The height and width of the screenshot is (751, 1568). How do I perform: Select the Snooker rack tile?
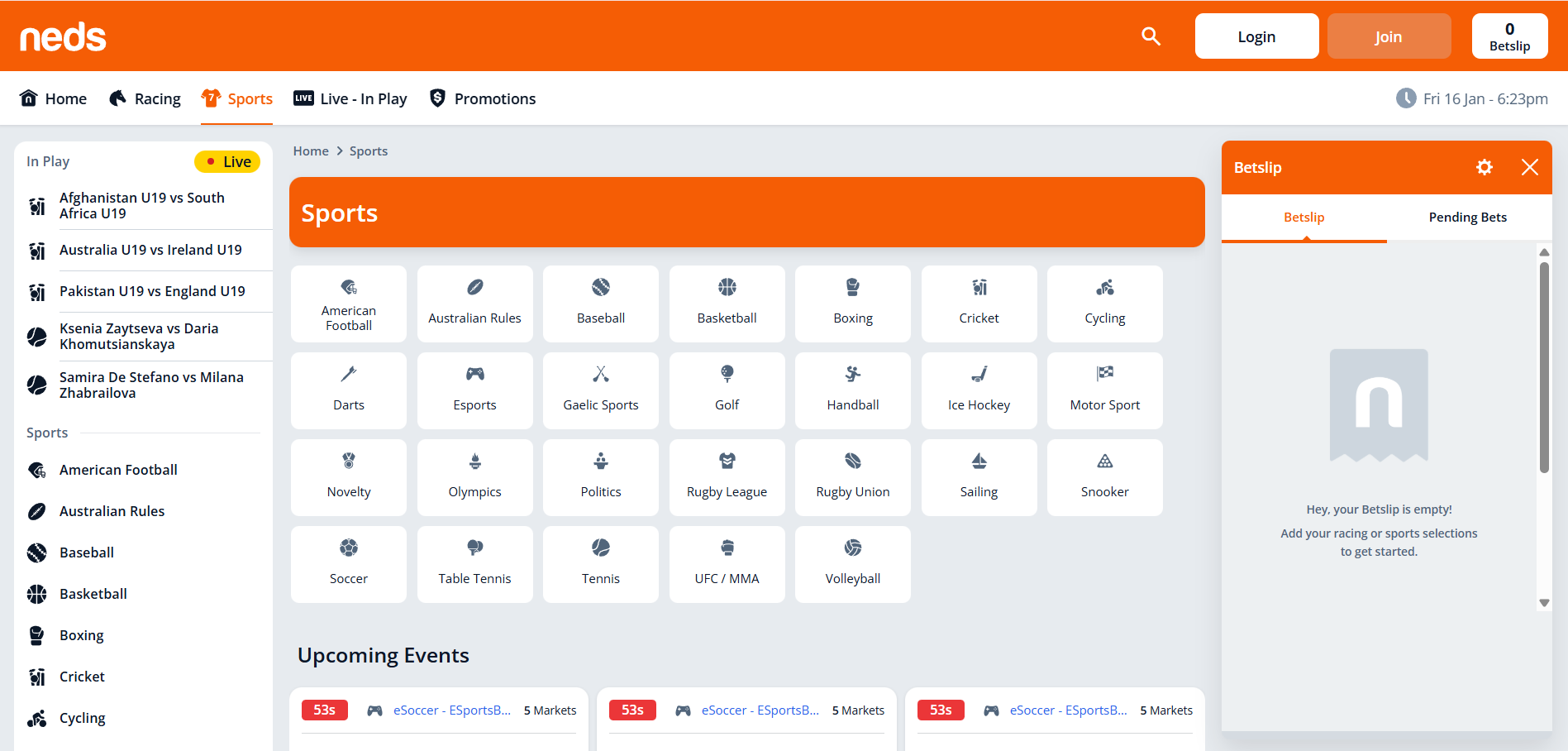tap(1105, 477)
